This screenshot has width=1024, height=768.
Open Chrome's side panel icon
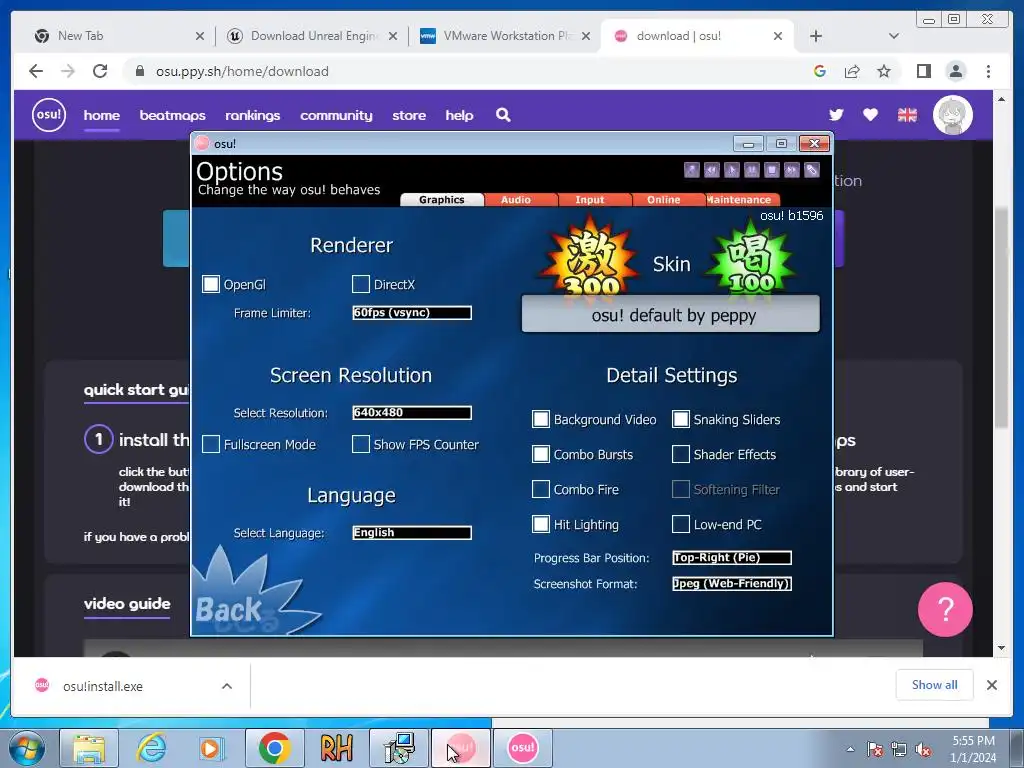(x=923, y=71)
